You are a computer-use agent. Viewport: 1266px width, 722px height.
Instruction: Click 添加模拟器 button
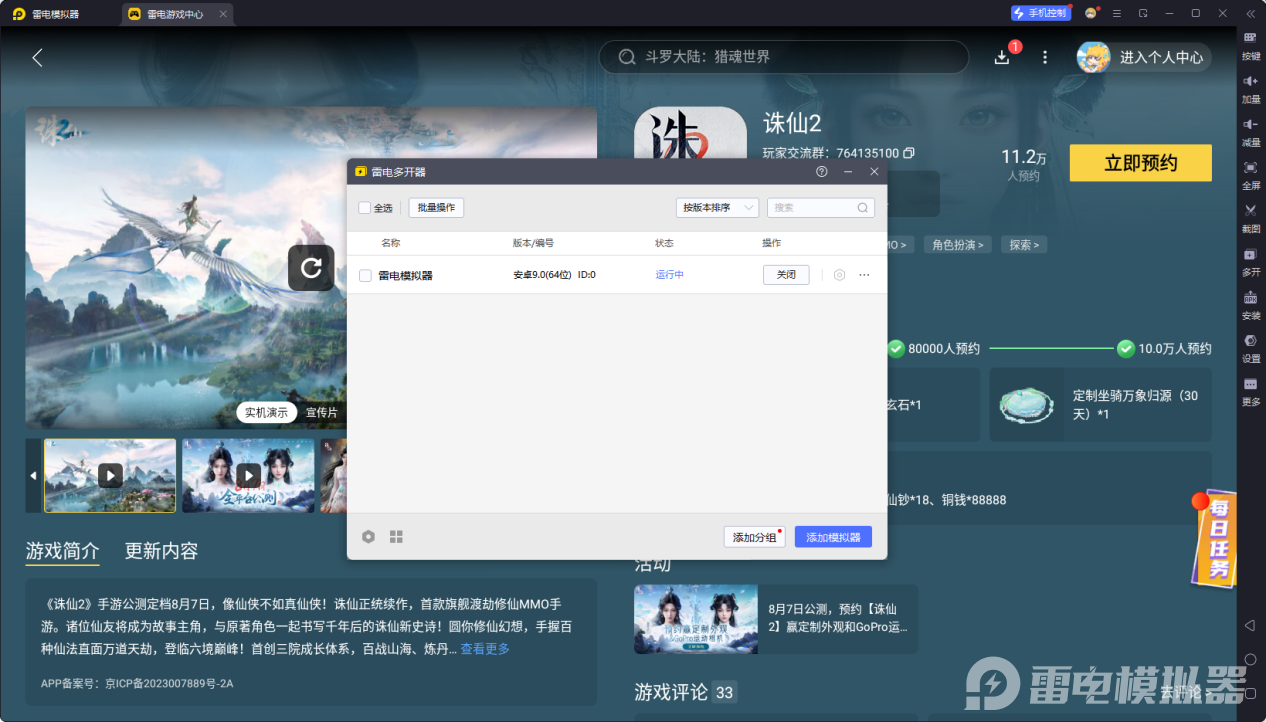(x=833, y=537)
